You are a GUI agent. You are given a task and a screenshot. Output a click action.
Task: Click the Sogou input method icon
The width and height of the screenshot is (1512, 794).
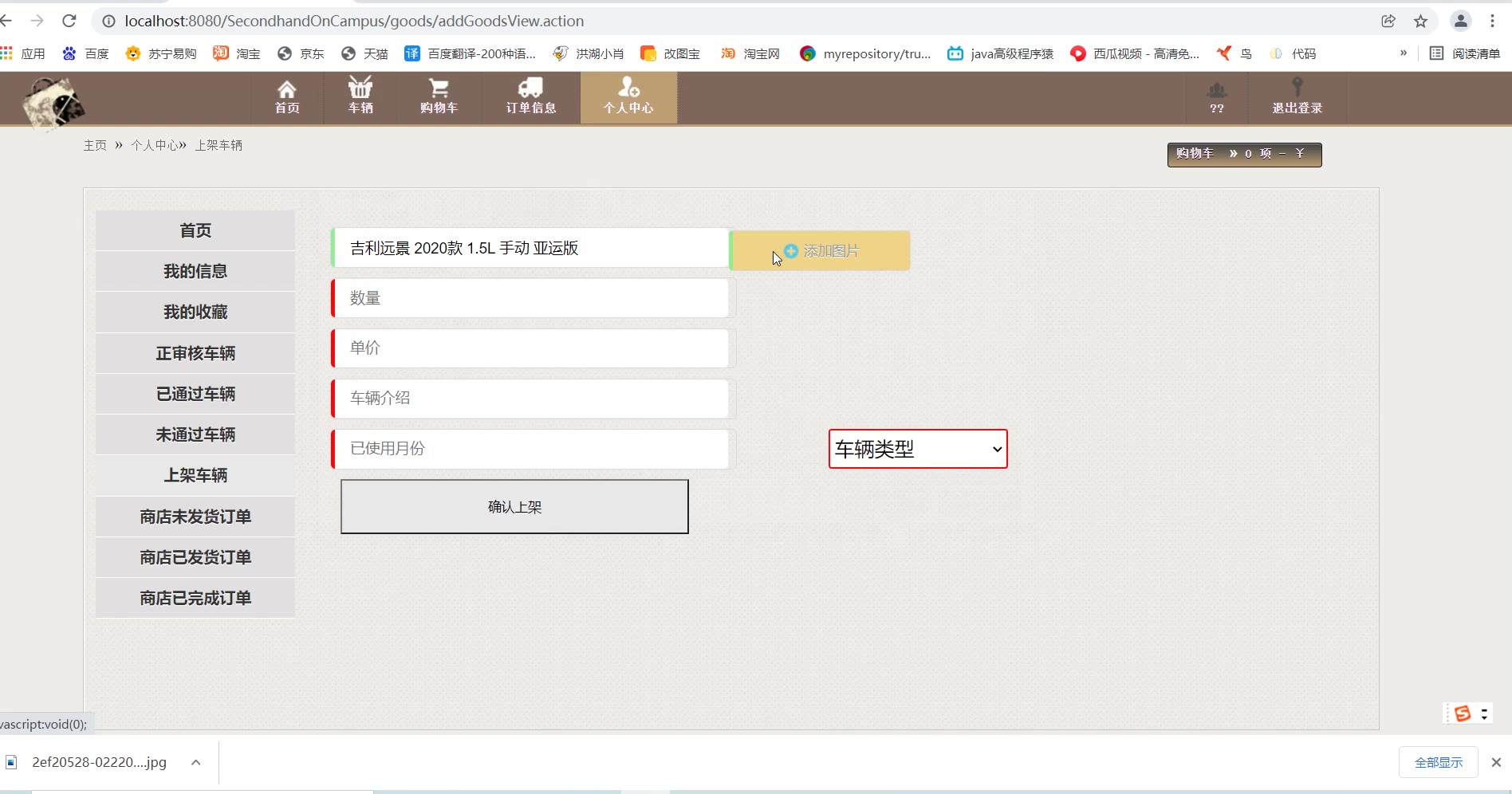coord(1463,713)
